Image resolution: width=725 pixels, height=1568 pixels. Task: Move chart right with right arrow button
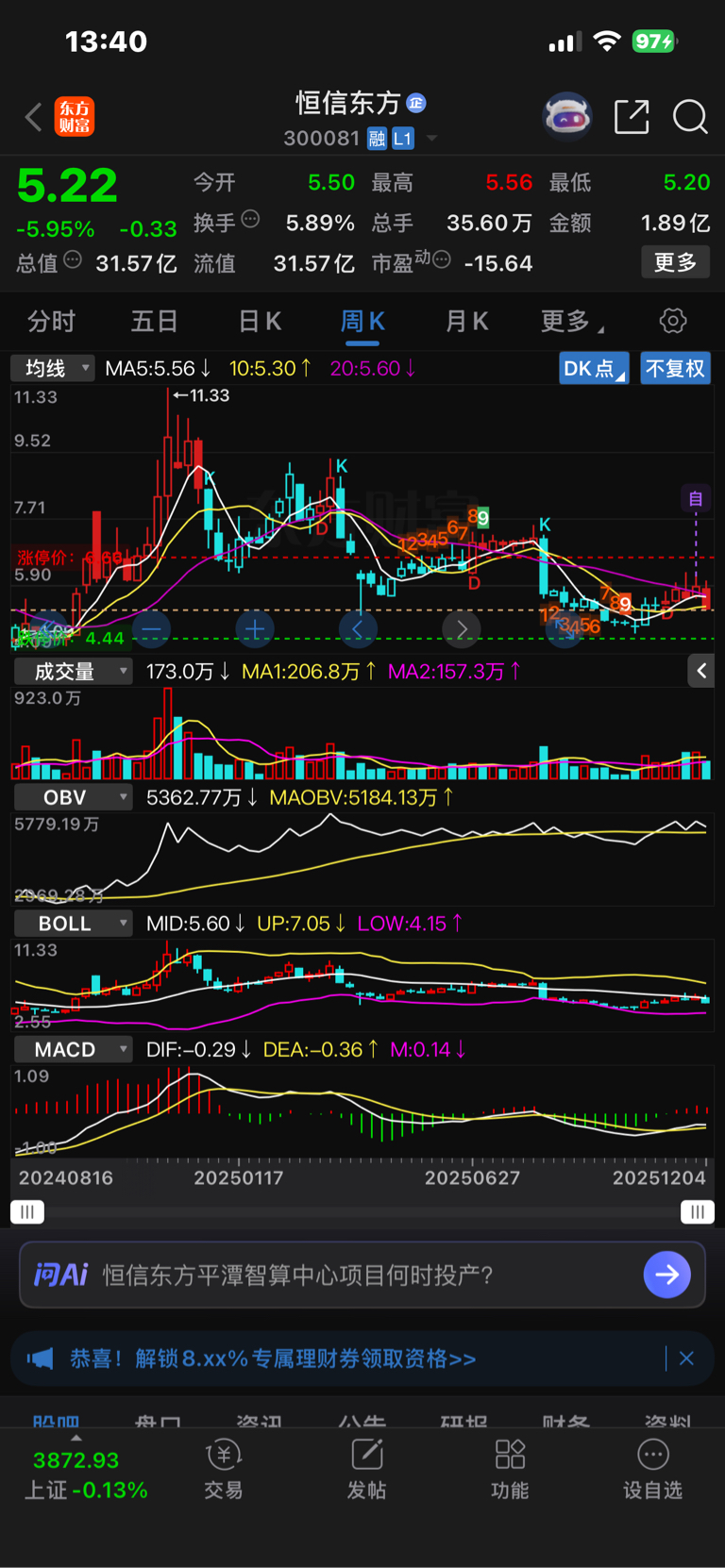[462, 628]
